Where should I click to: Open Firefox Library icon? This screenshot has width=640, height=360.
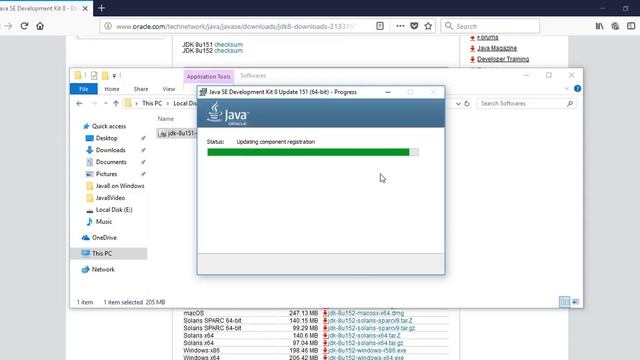tap(599, 26)
